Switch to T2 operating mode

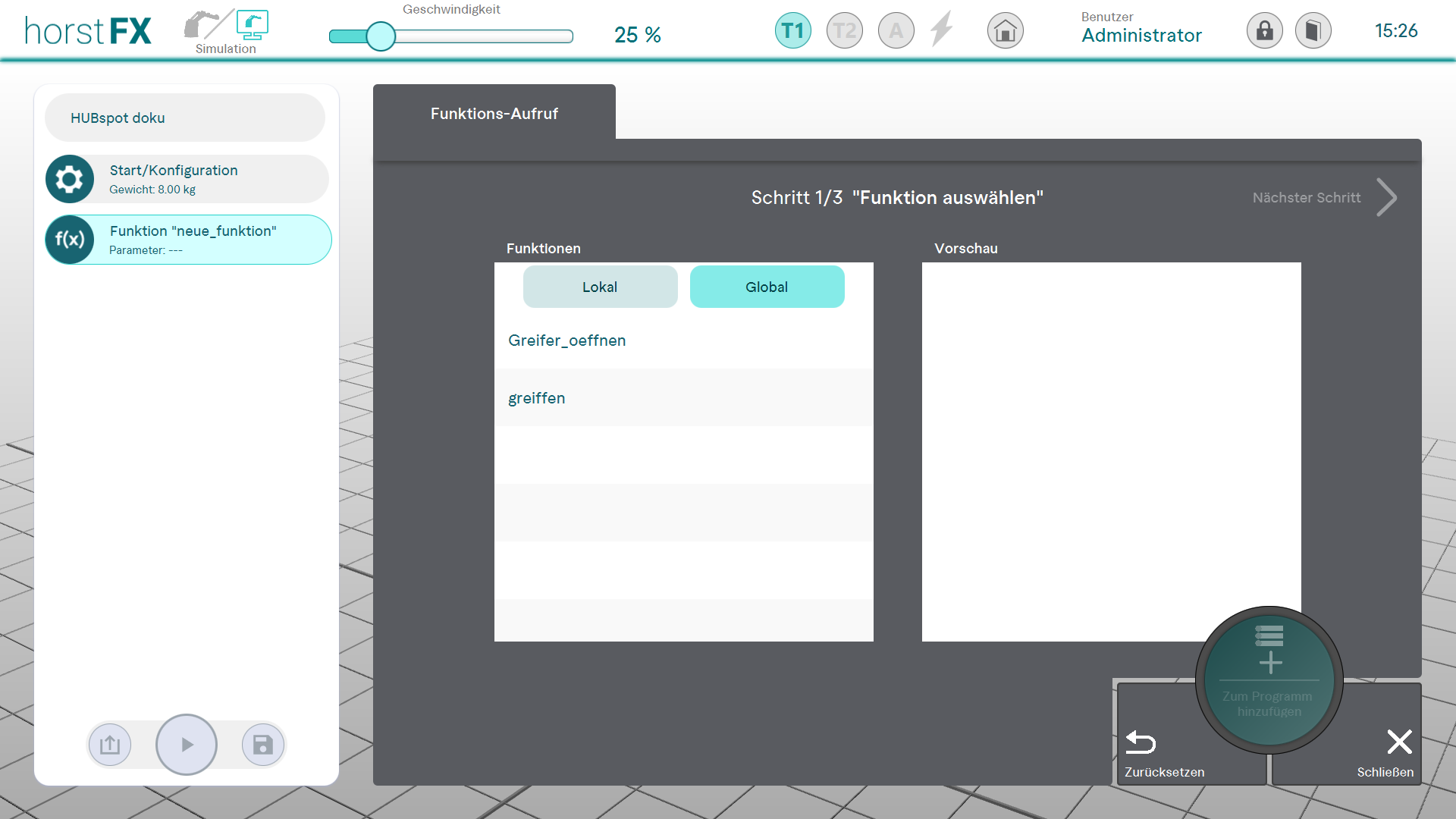[844, 31]
